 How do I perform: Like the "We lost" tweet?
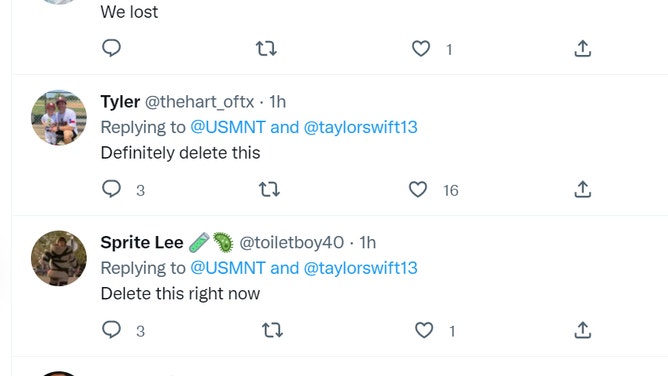point(421,49)
